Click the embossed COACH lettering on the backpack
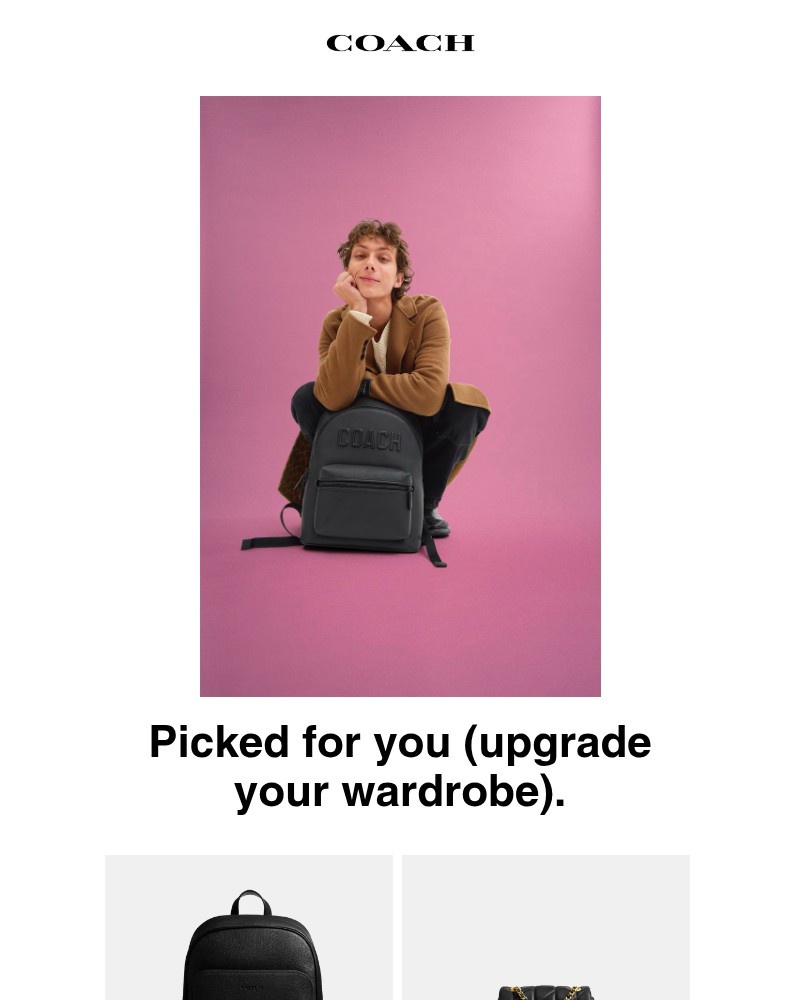 point(369,439)
